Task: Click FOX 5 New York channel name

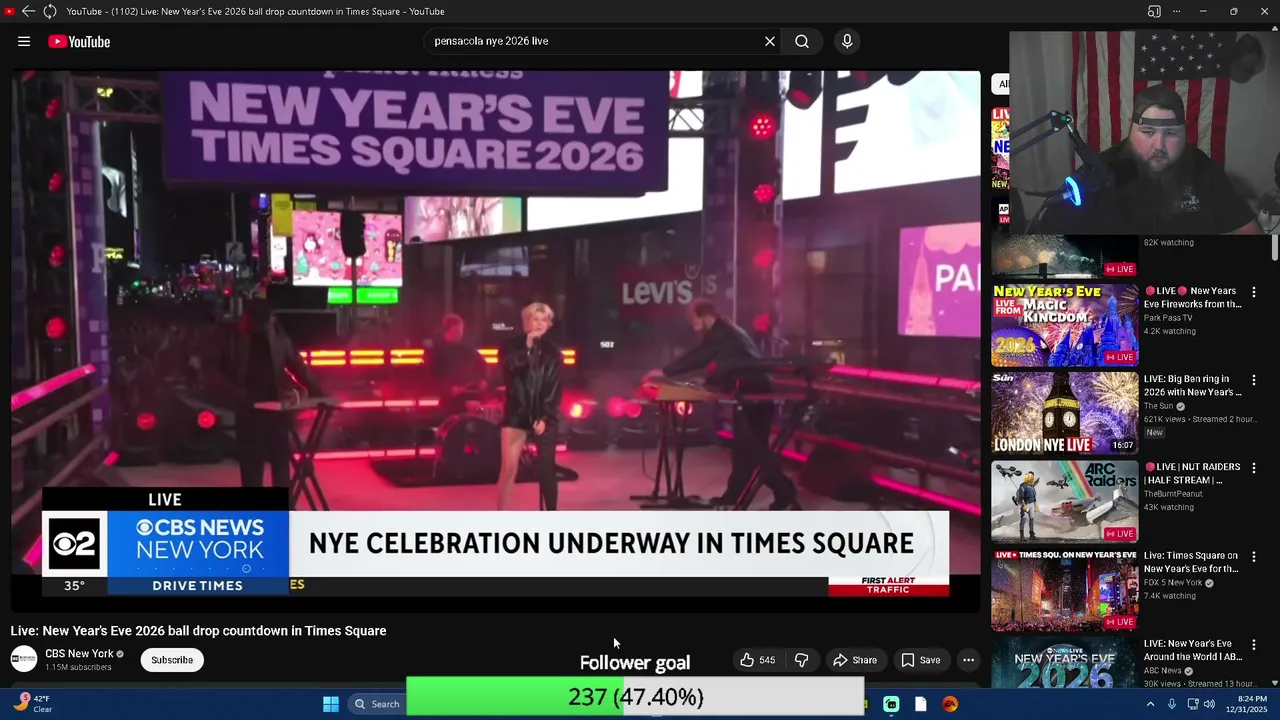Action: coord(1175,583)
